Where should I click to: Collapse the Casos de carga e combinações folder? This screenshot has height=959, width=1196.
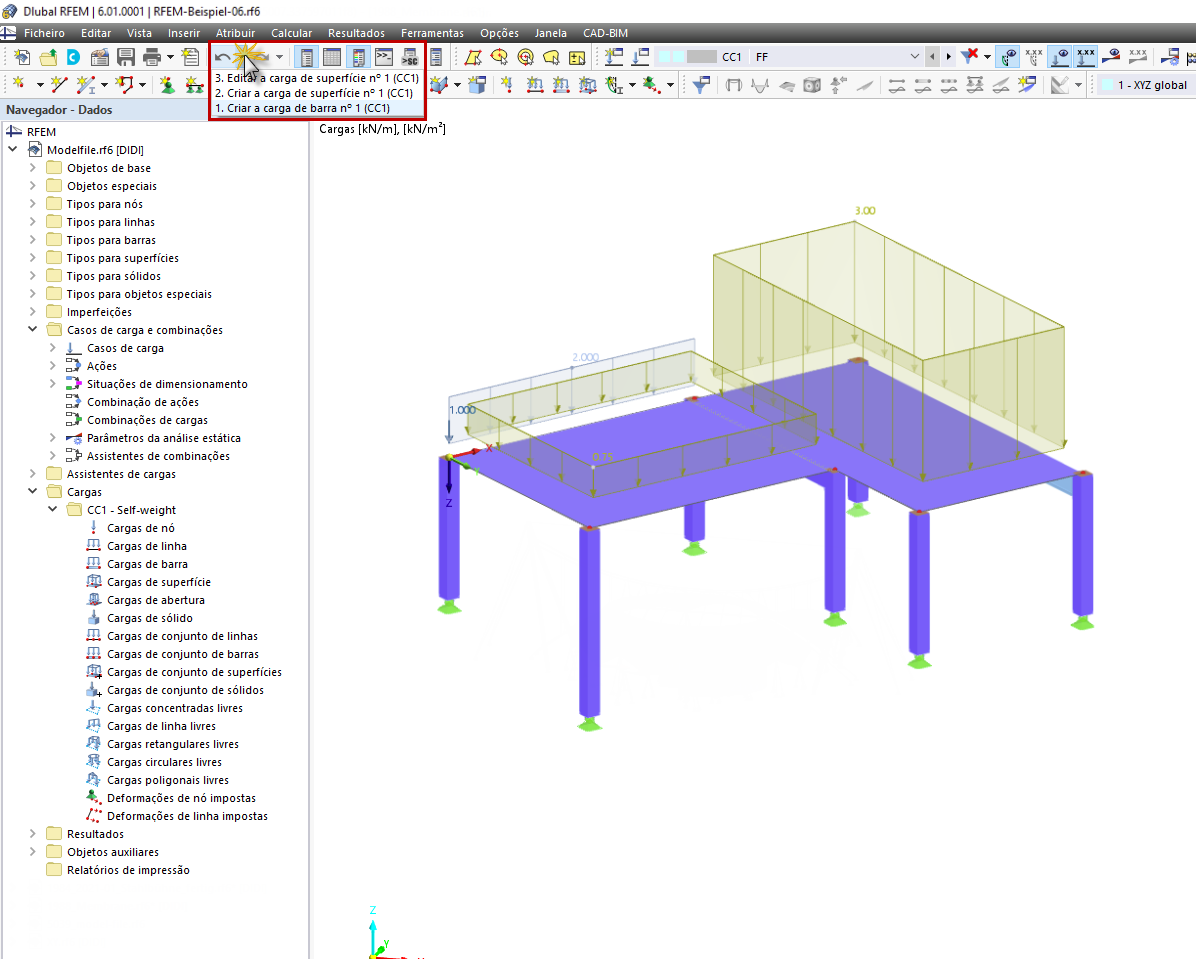[33, 329]
